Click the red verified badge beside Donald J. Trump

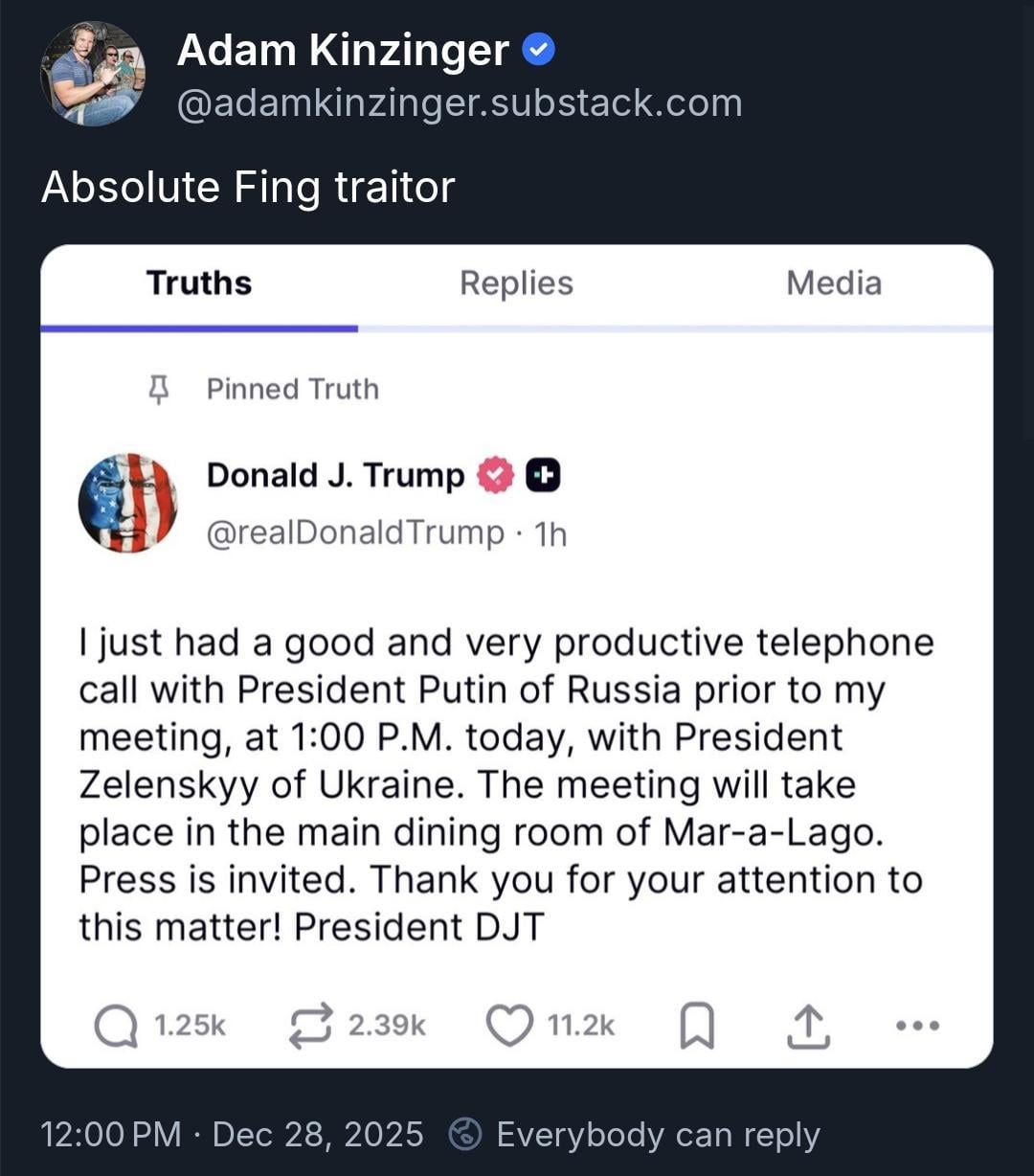pyautogui.click(x=495, y=475)
